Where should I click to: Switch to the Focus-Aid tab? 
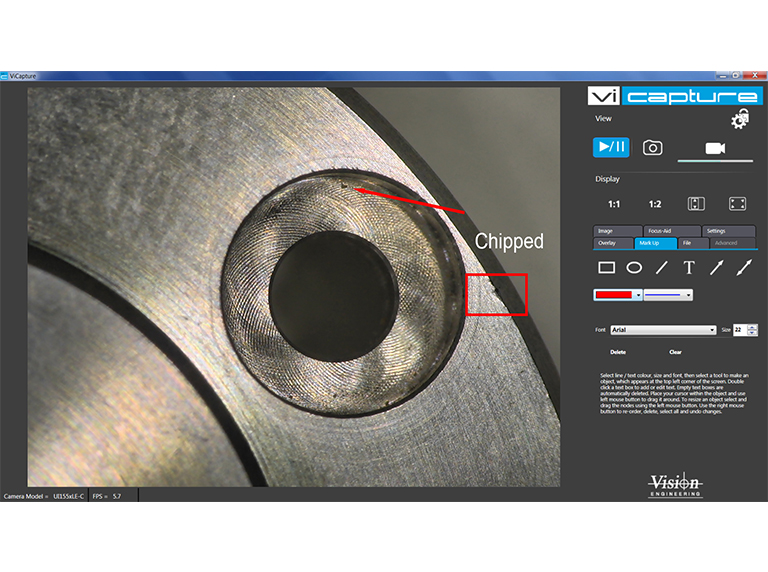658,231
